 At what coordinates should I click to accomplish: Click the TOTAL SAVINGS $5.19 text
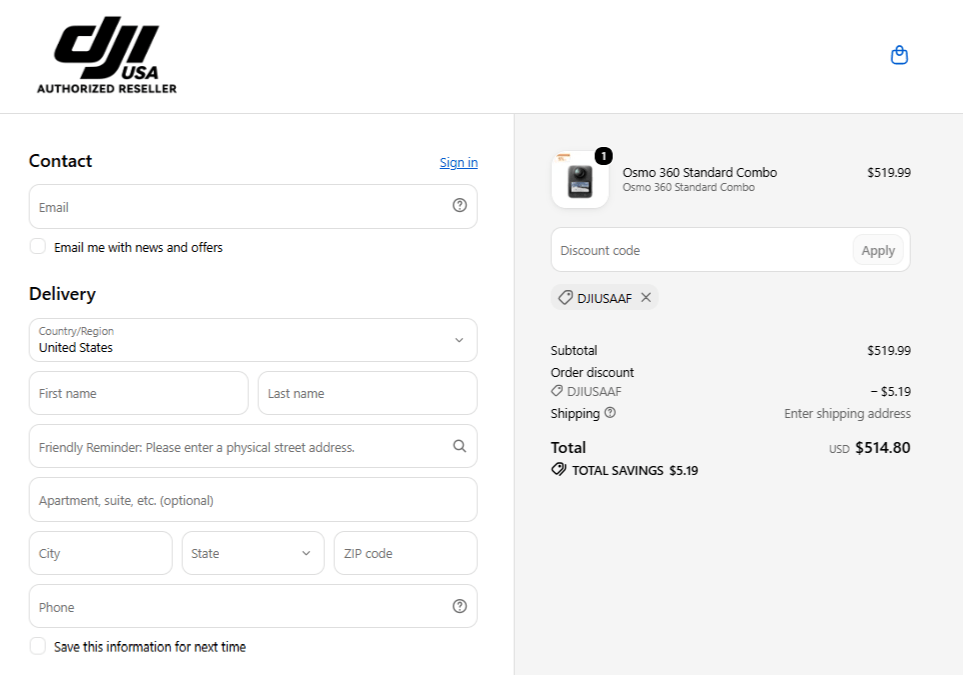click(635, 470)
